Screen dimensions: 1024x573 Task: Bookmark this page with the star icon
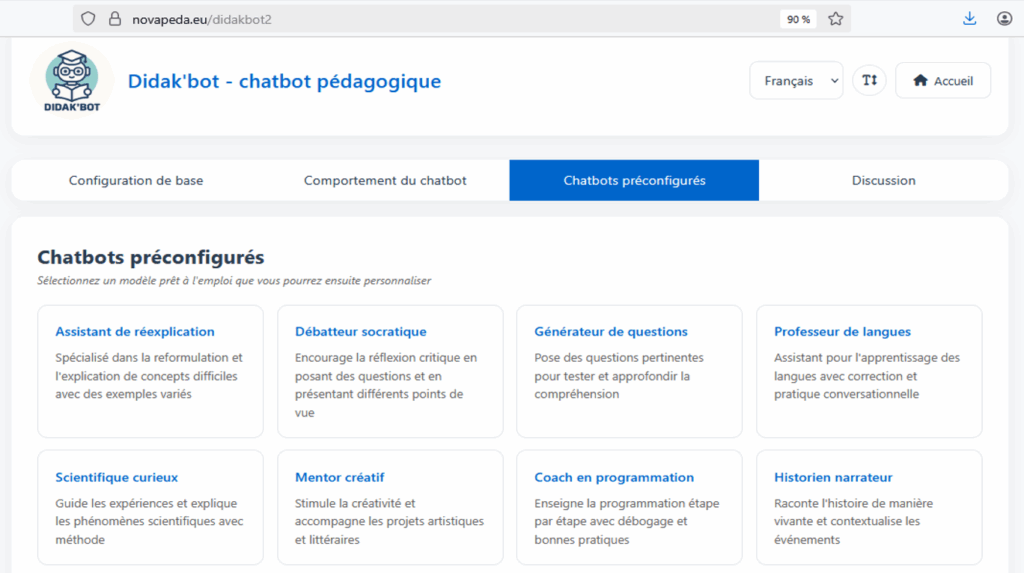(835, 19)
